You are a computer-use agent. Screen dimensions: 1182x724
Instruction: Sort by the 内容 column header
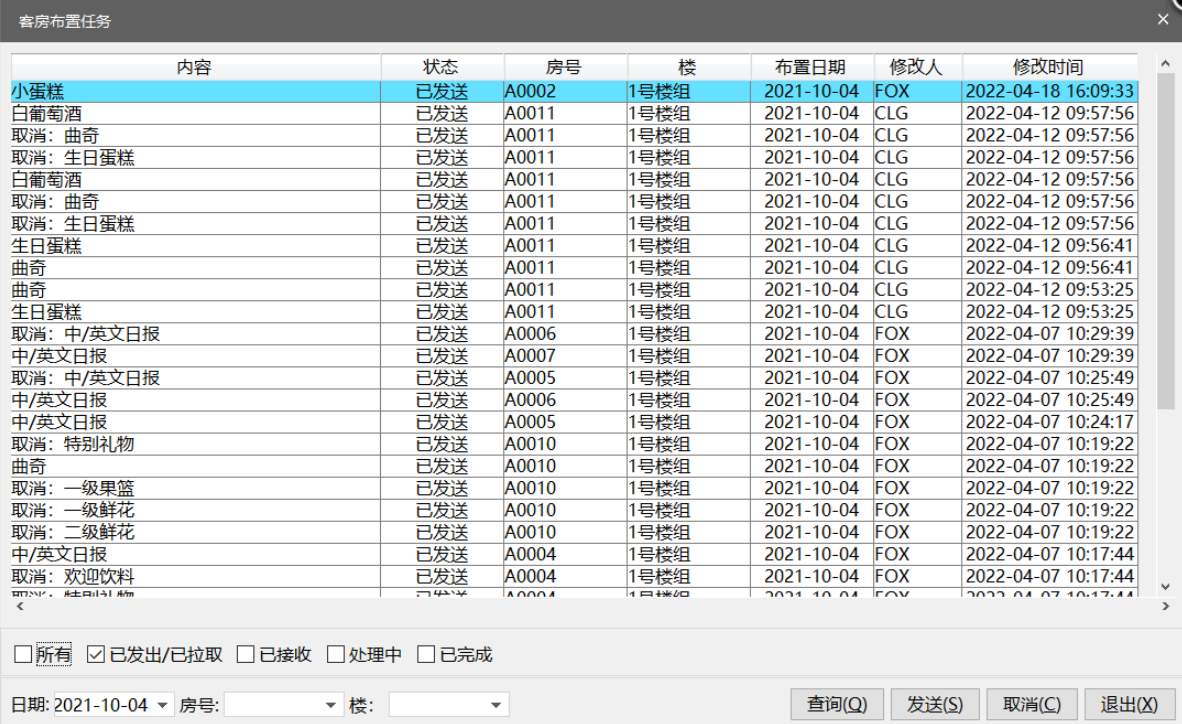point(195,67)
